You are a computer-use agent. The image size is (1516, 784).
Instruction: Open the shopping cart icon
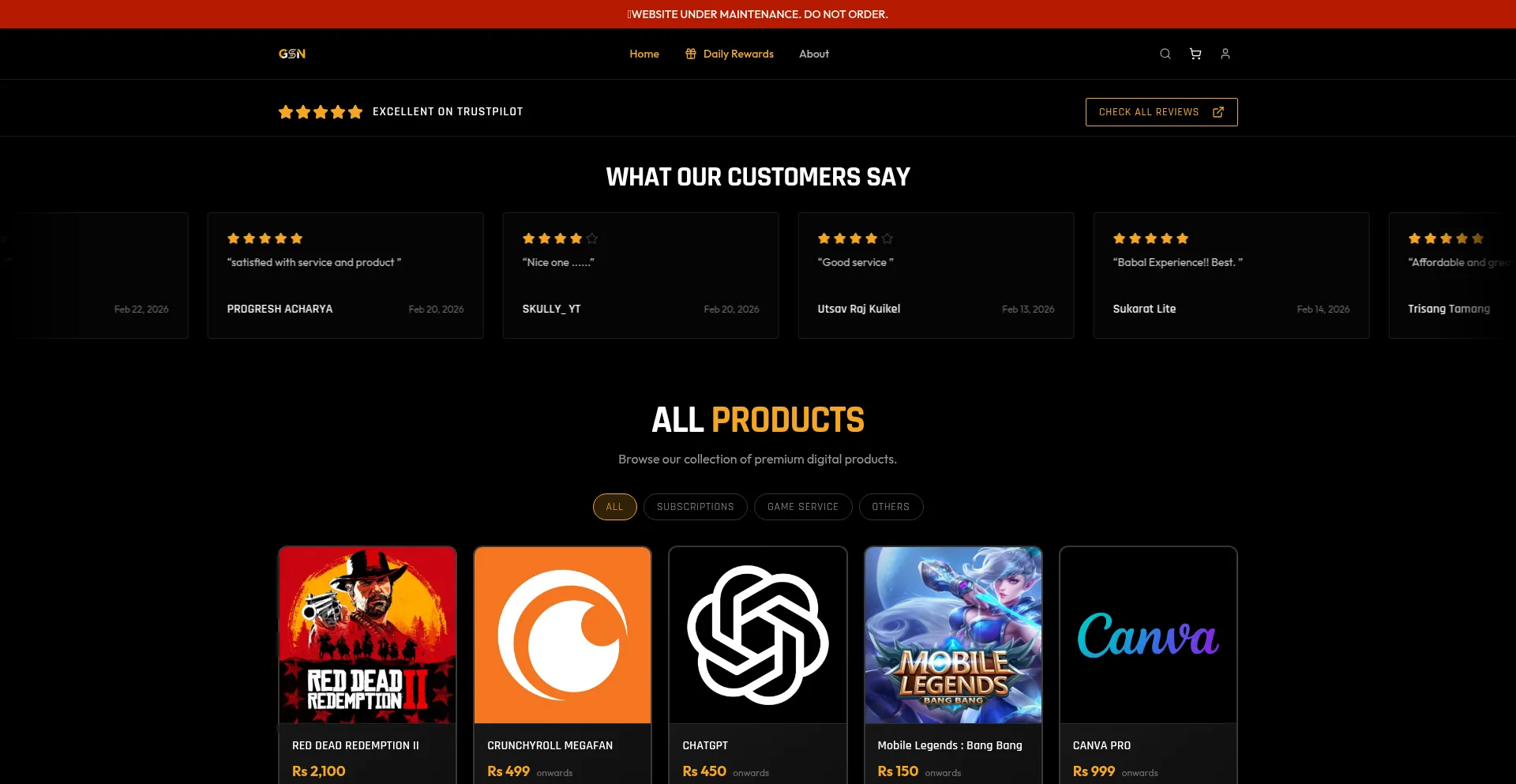[1195, 54]
